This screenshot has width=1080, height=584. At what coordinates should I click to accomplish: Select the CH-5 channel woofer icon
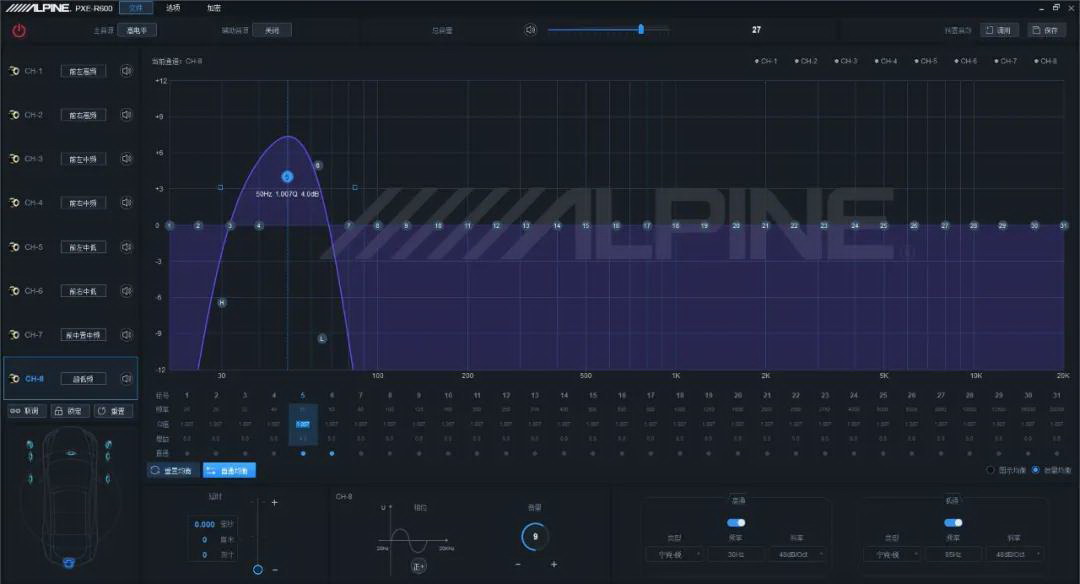click(x=14, y=247)
